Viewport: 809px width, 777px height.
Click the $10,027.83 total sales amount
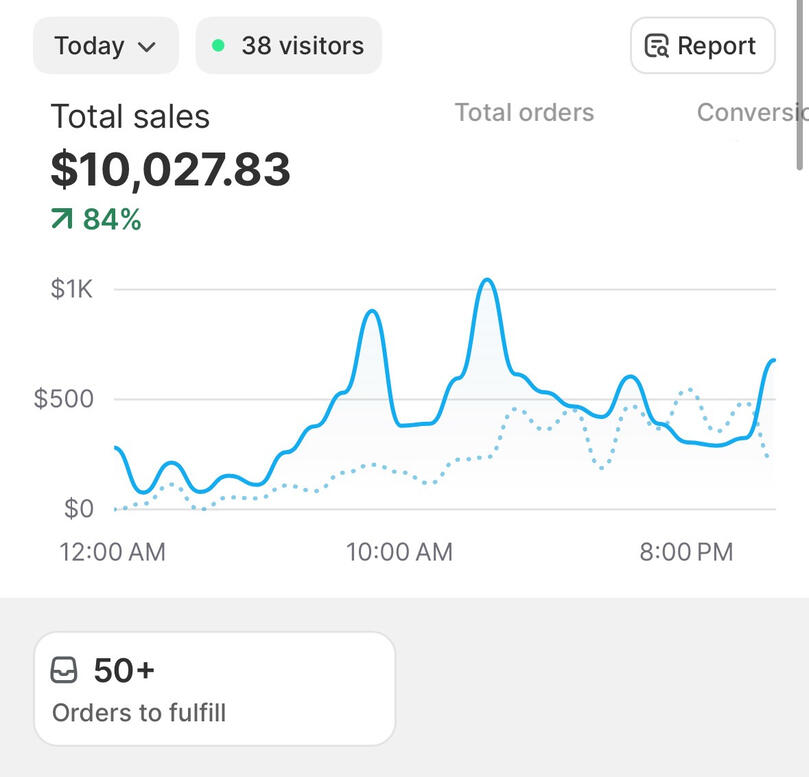(x=170, y=169)
